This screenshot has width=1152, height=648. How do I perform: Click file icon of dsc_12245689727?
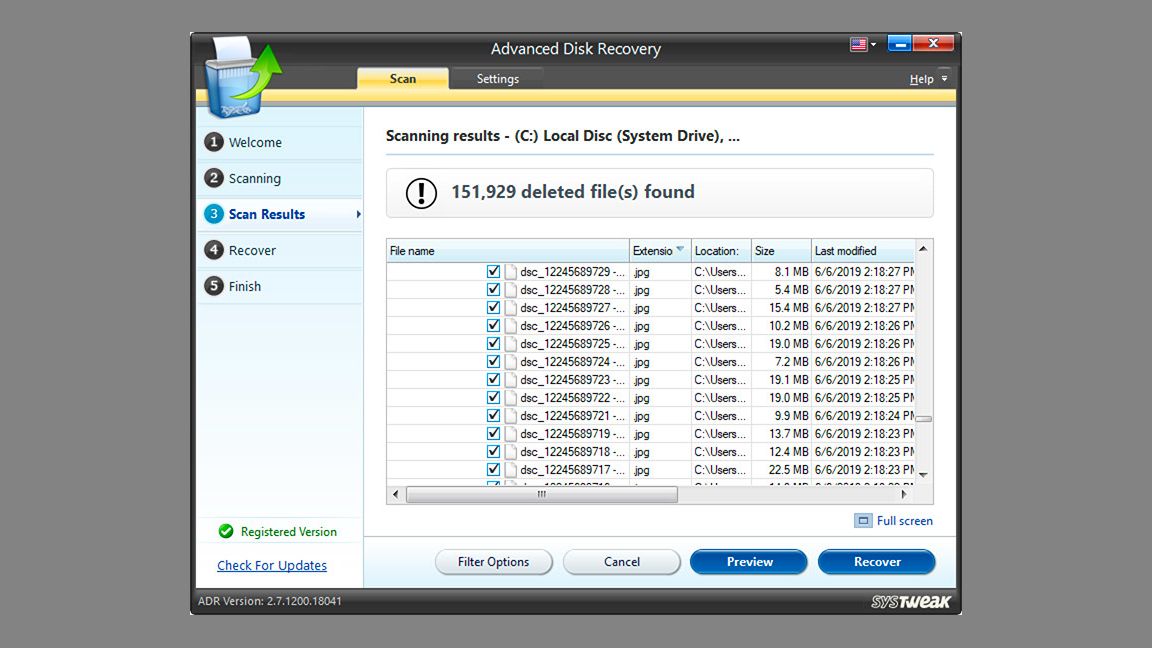coord(511,308)
